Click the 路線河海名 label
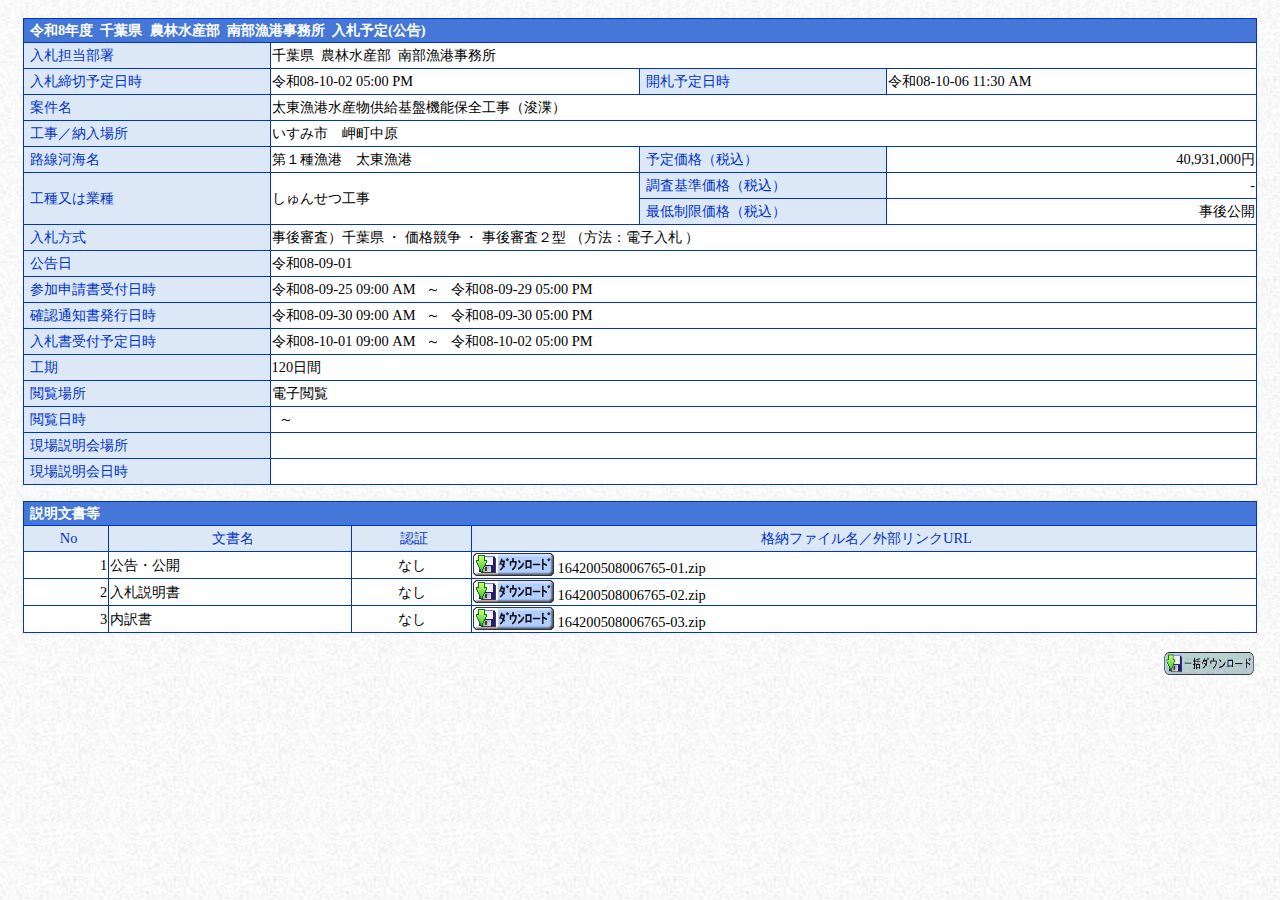1280x900 pixels. click(147, 159)
